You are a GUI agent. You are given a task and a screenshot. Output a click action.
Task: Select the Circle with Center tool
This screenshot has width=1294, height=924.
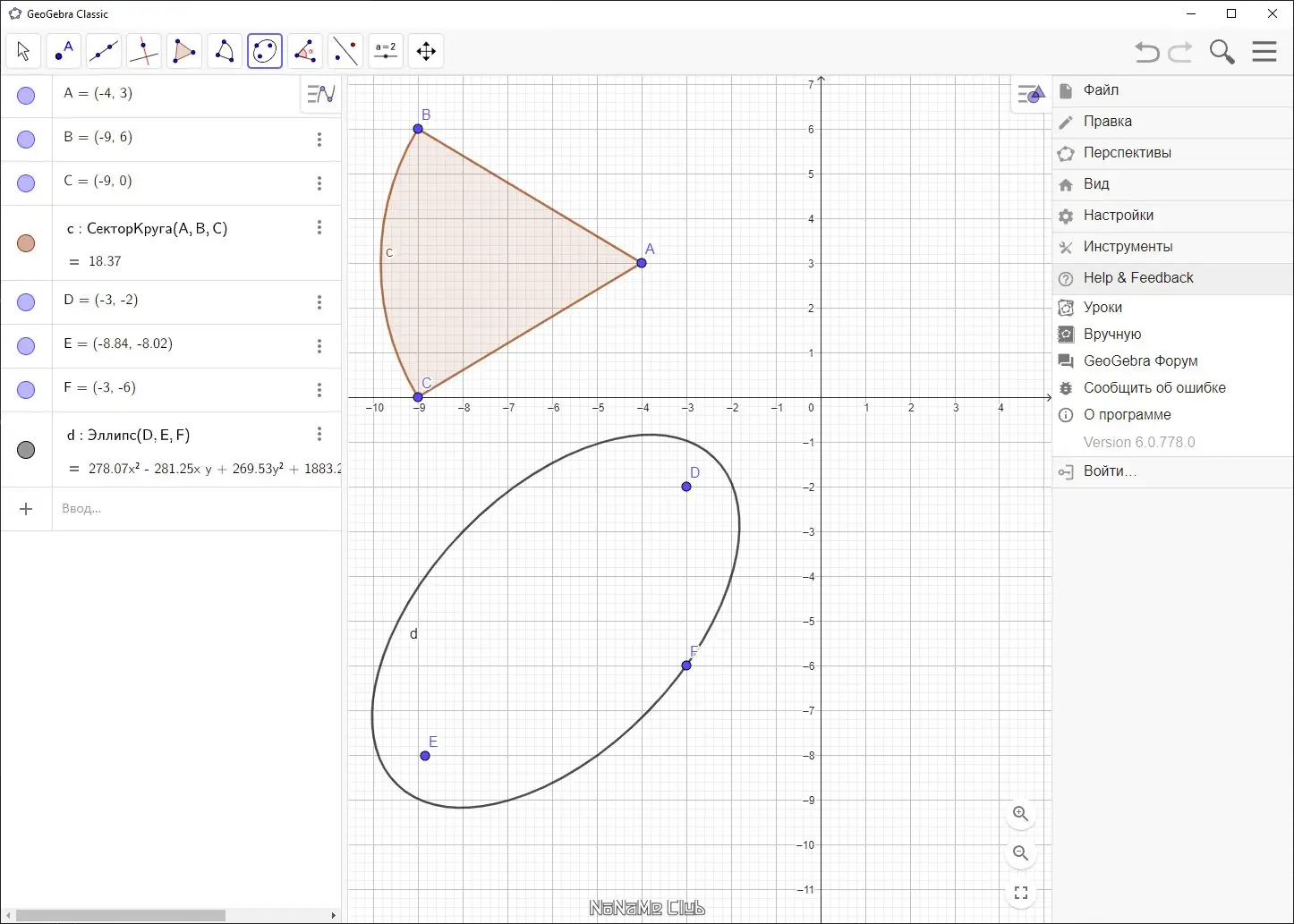[x=225, y=51]
